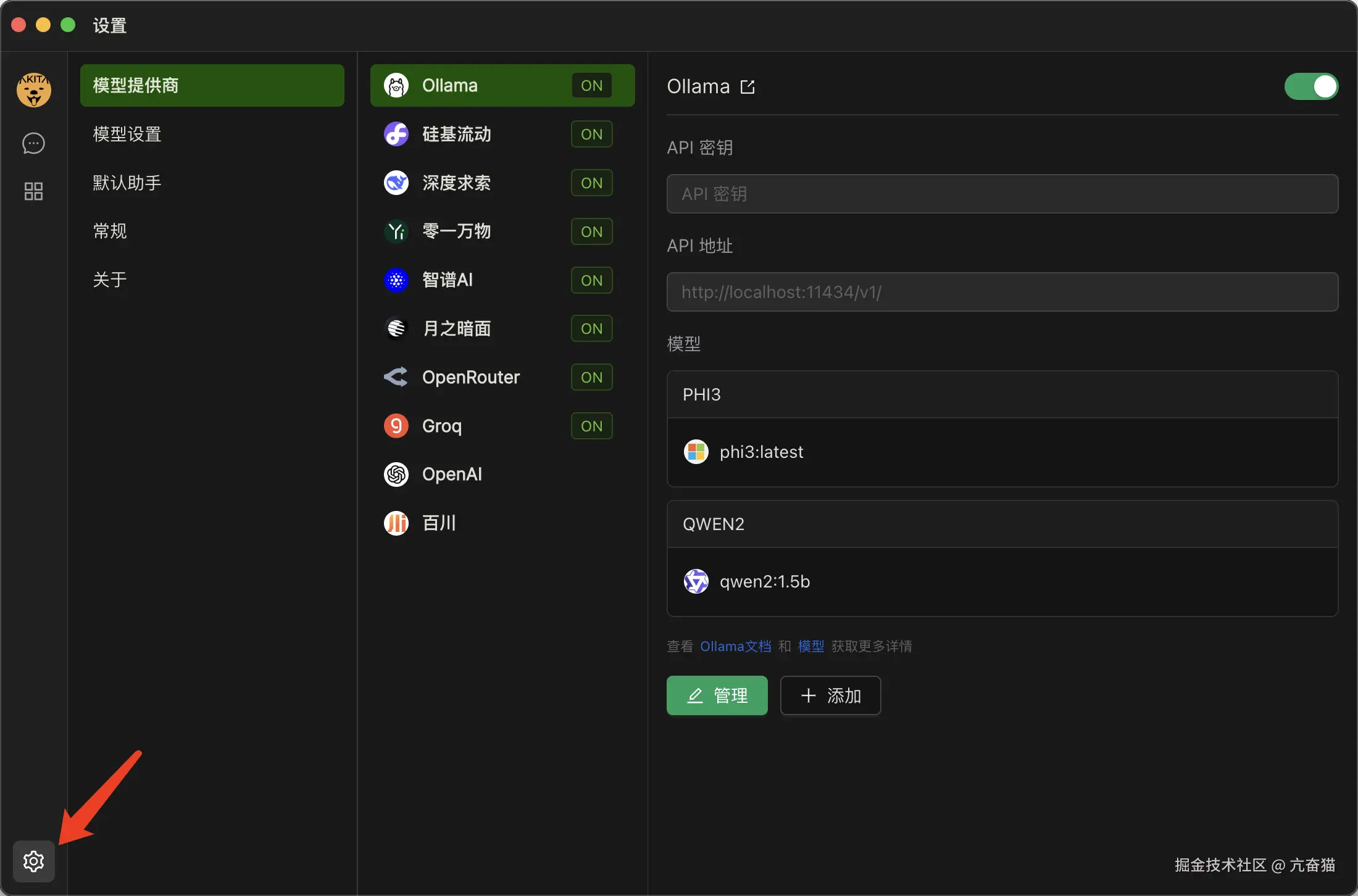Select the OpenRouter provider icon
Viewport: 1358px width, 896px height.
[x=396, y=377]
